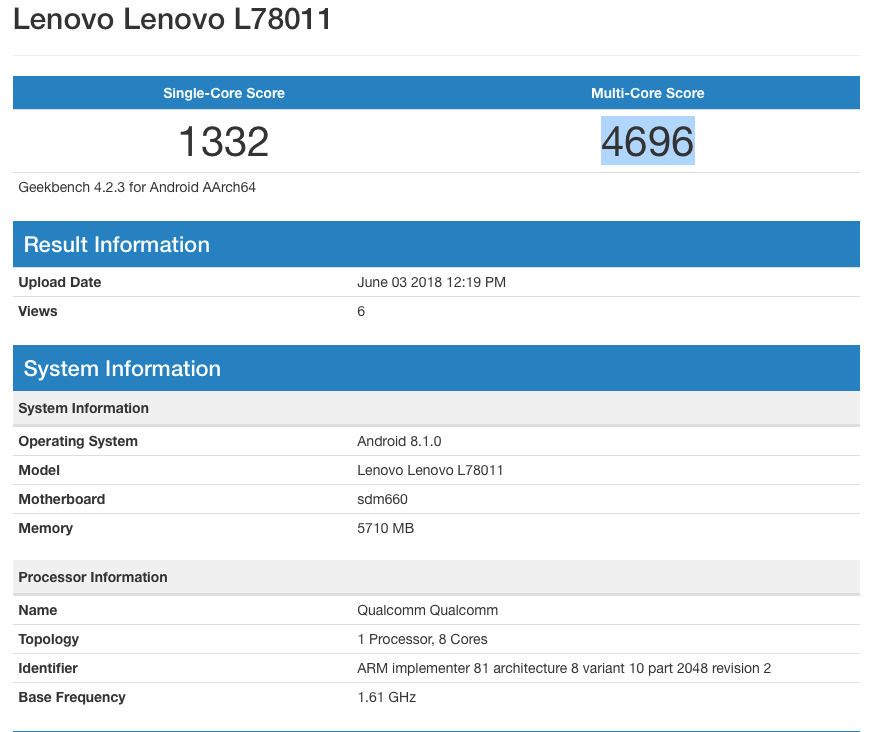This screenshot has width=874, height=732.
Task: Select the "Operating System" row label
Action: tap(78, 441)
